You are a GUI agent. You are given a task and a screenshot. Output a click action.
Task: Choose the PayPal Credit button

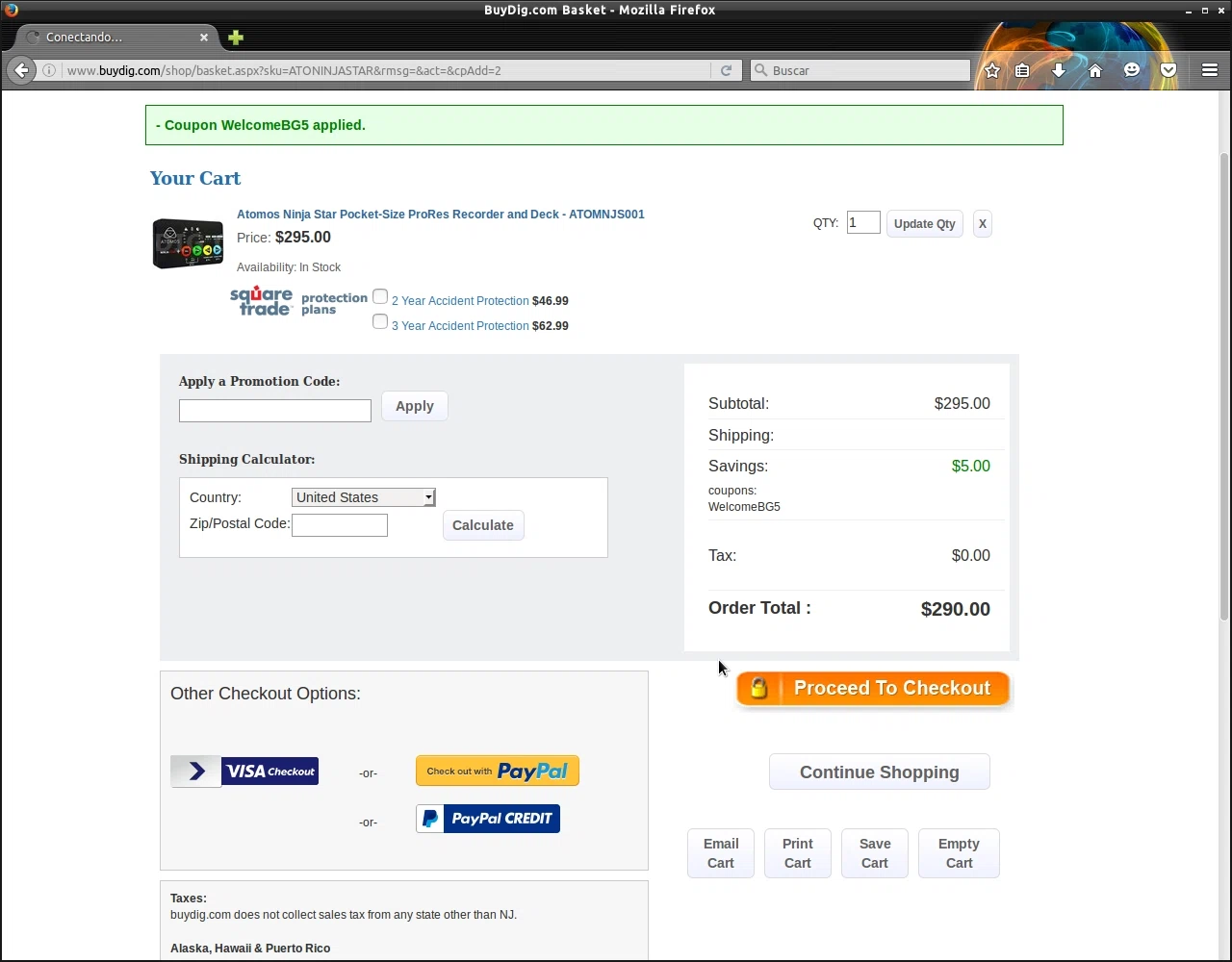488,819
